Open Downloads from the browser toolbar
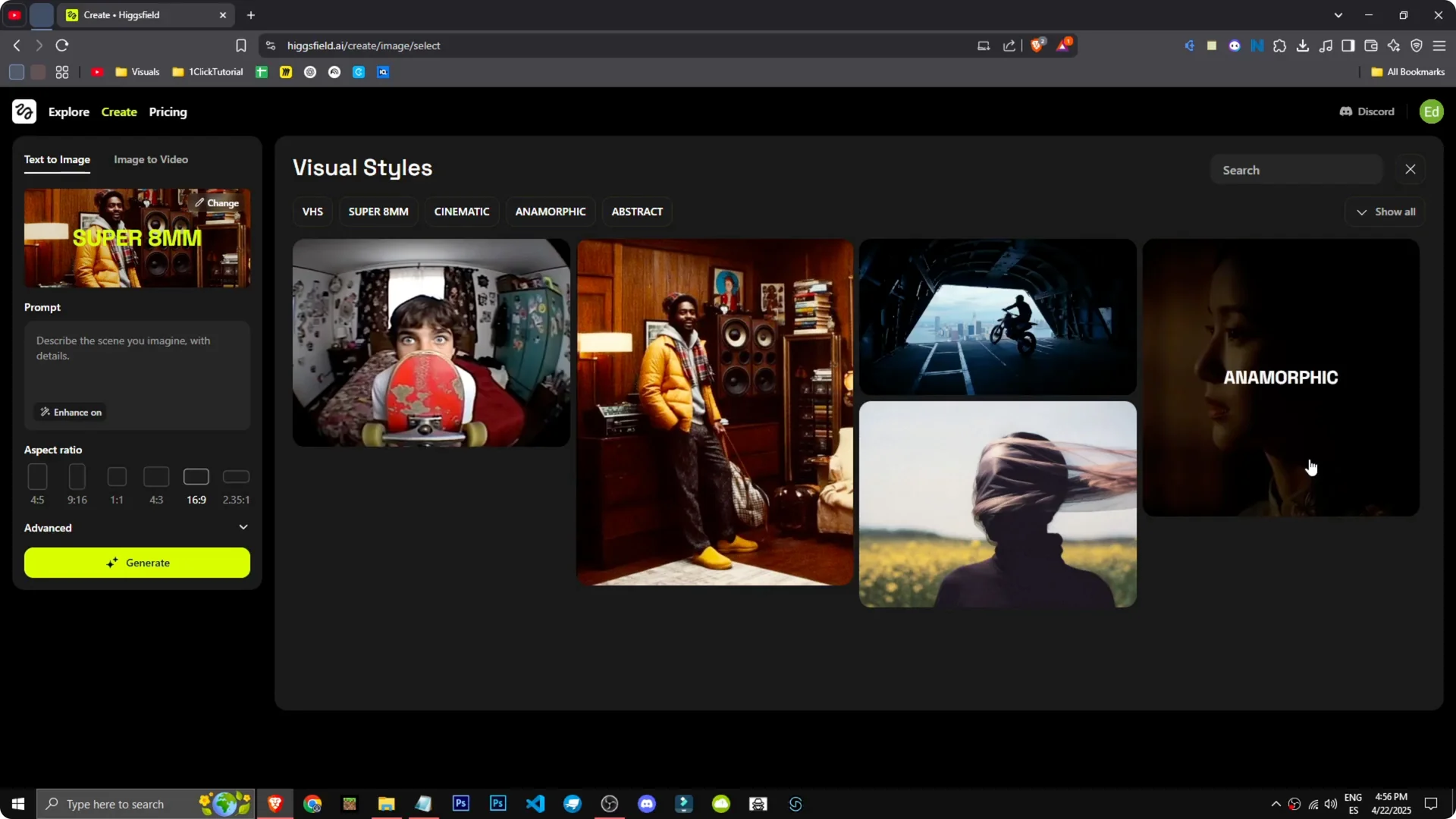The height and width of the screenshot is (819, 1456). [x=1303, y=45]
